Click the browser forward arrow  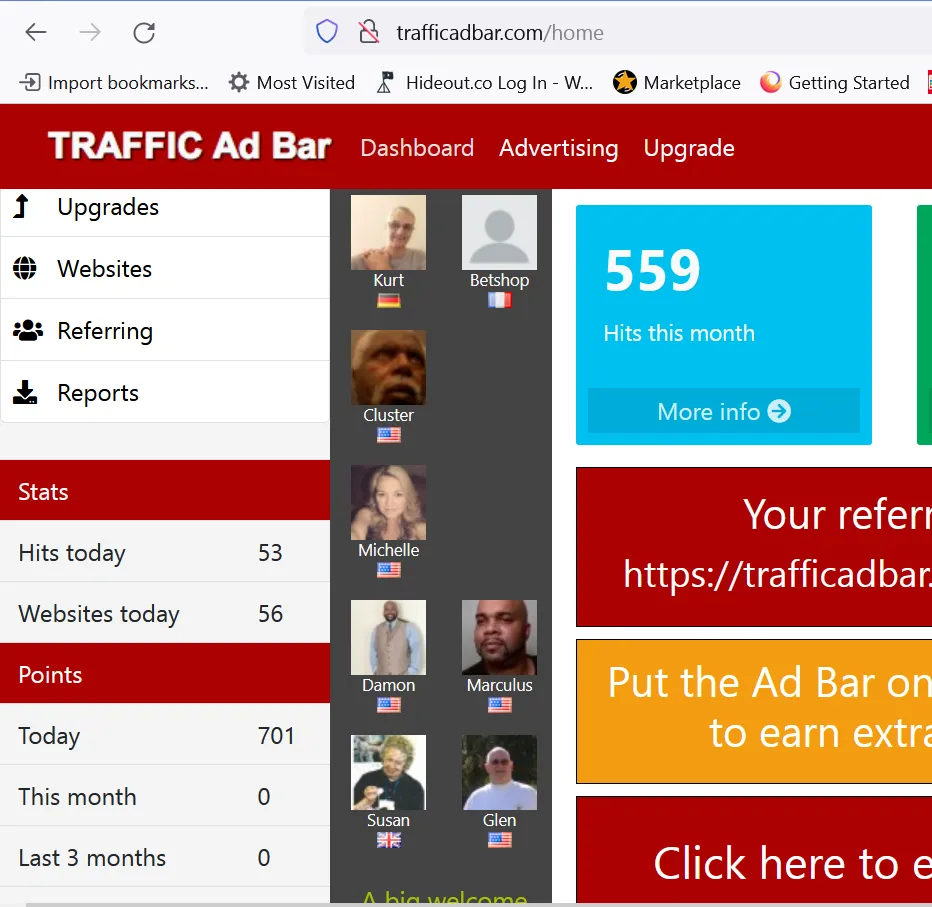pyautogui.click(x=90, y=32)
